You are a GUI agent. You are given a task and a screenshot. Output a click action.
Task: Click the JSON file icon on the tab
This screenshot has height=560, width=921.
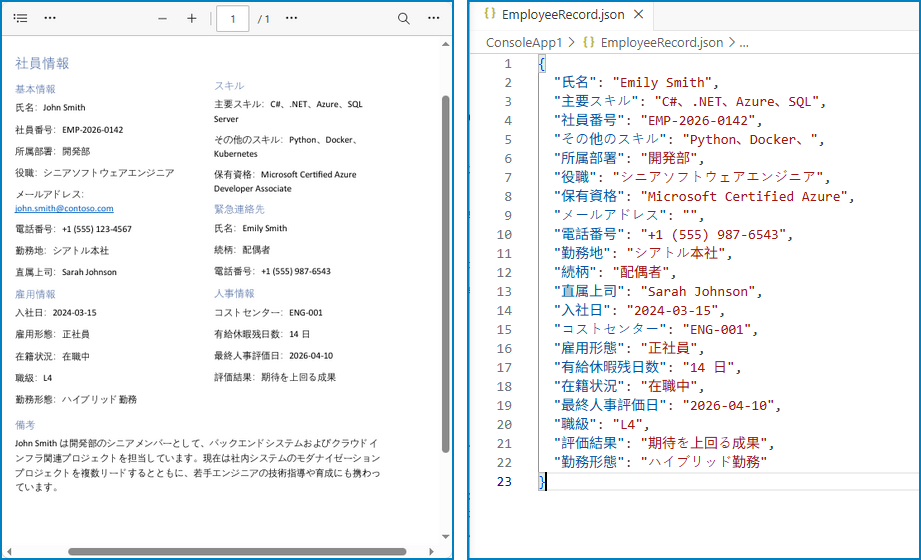(489, 14)
